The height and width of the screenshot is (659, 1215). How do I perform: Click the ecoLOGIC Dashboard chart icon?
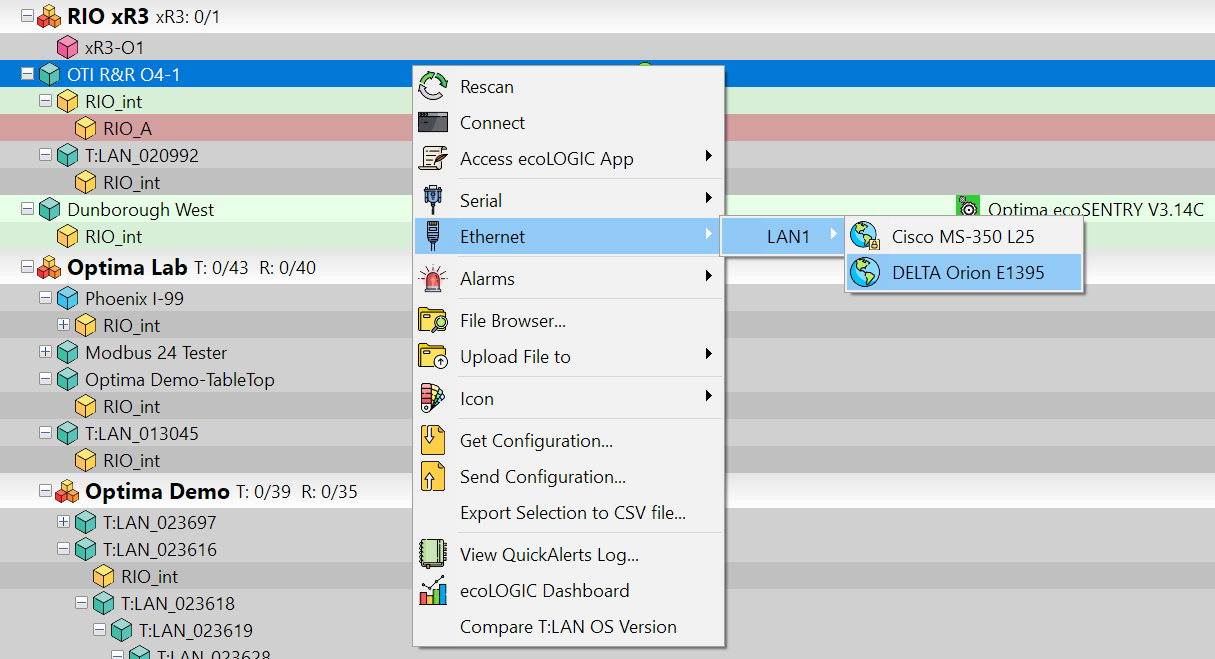pos(432,591)
